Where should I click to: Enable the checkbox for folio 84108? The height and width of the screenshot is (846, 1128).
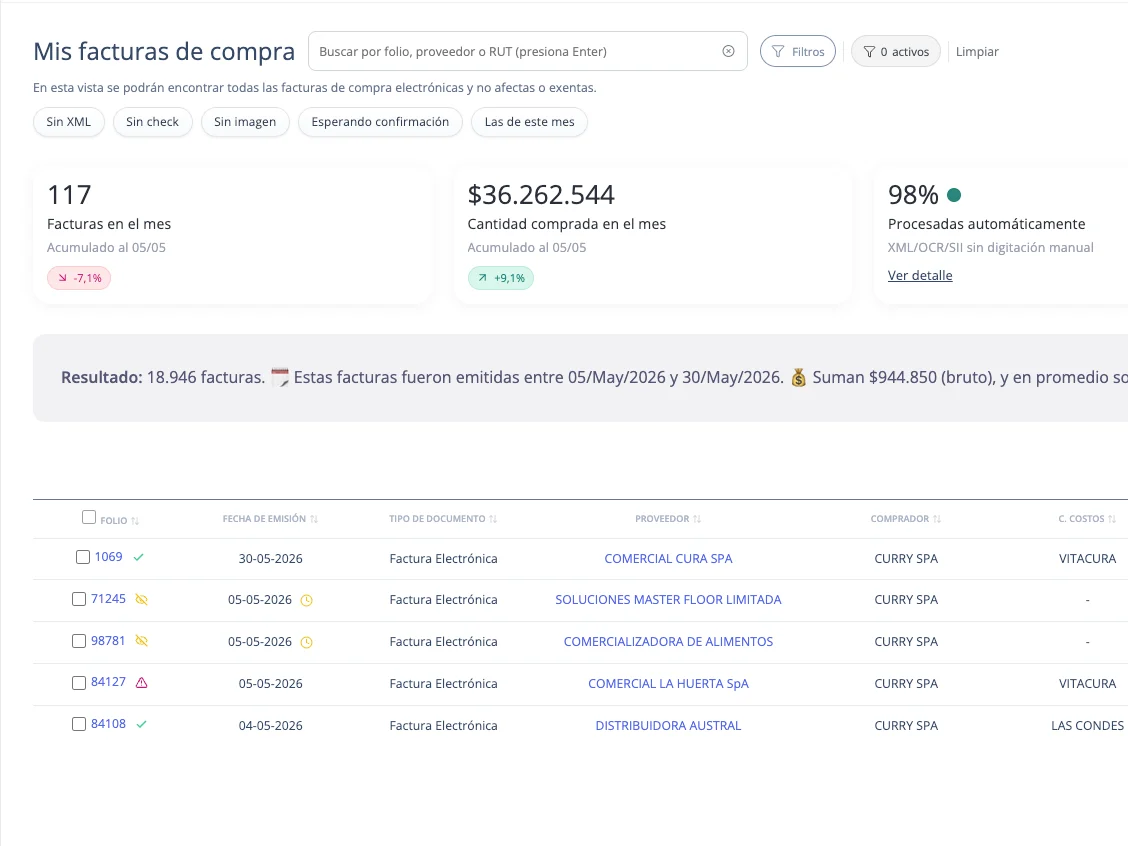point(79,724)
